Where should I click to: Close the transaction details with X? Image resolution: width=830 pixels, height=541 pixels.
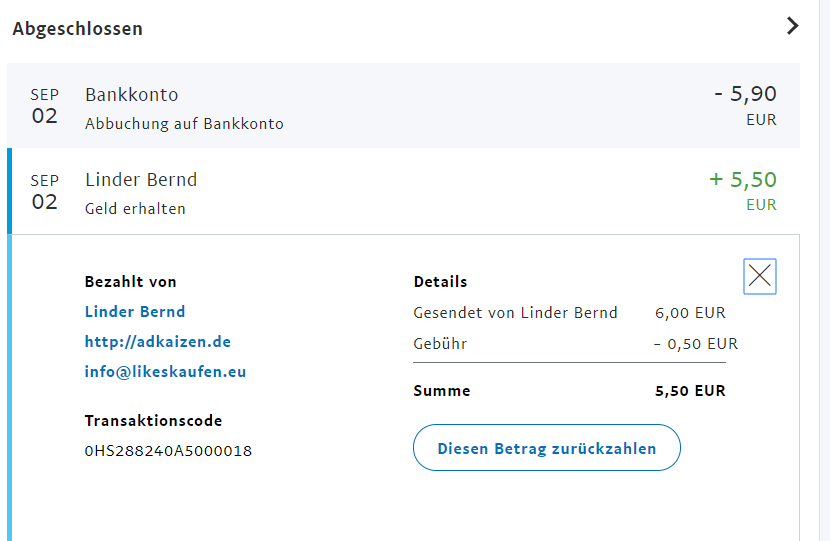tap(760, 276)
